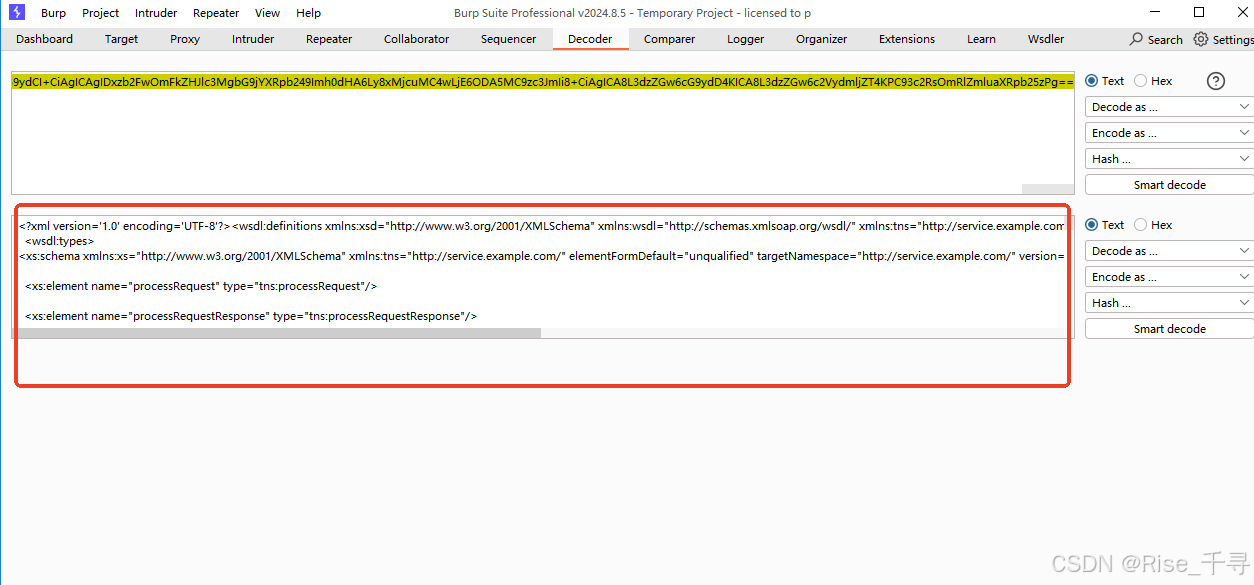Open the Decoder help question-mark icon
Screen dimensions: 1254x585
click(1216, 81)
